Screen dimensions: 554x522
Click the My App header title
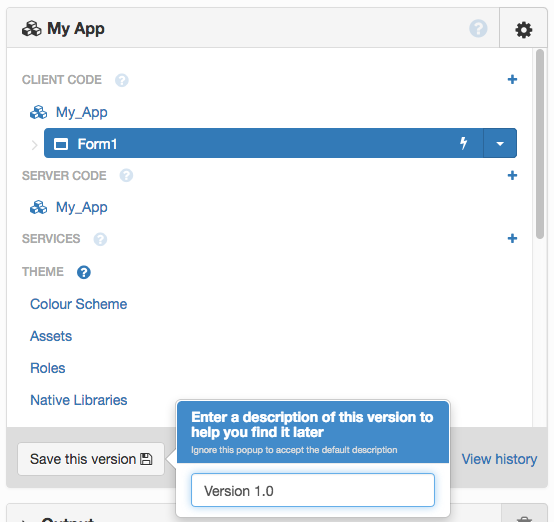point(76,28)
